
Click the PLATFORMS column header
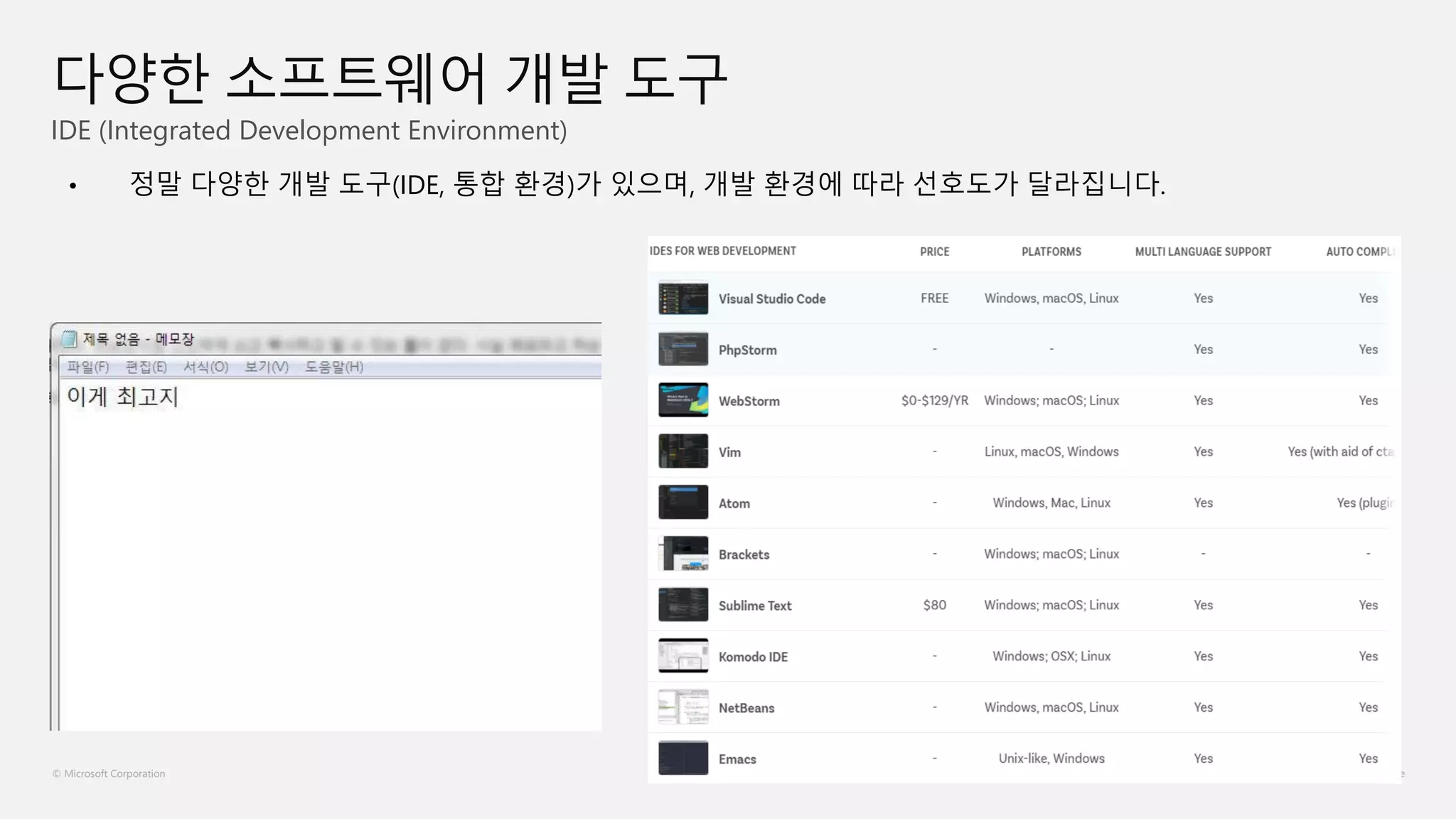click(x=1051, y=252)
